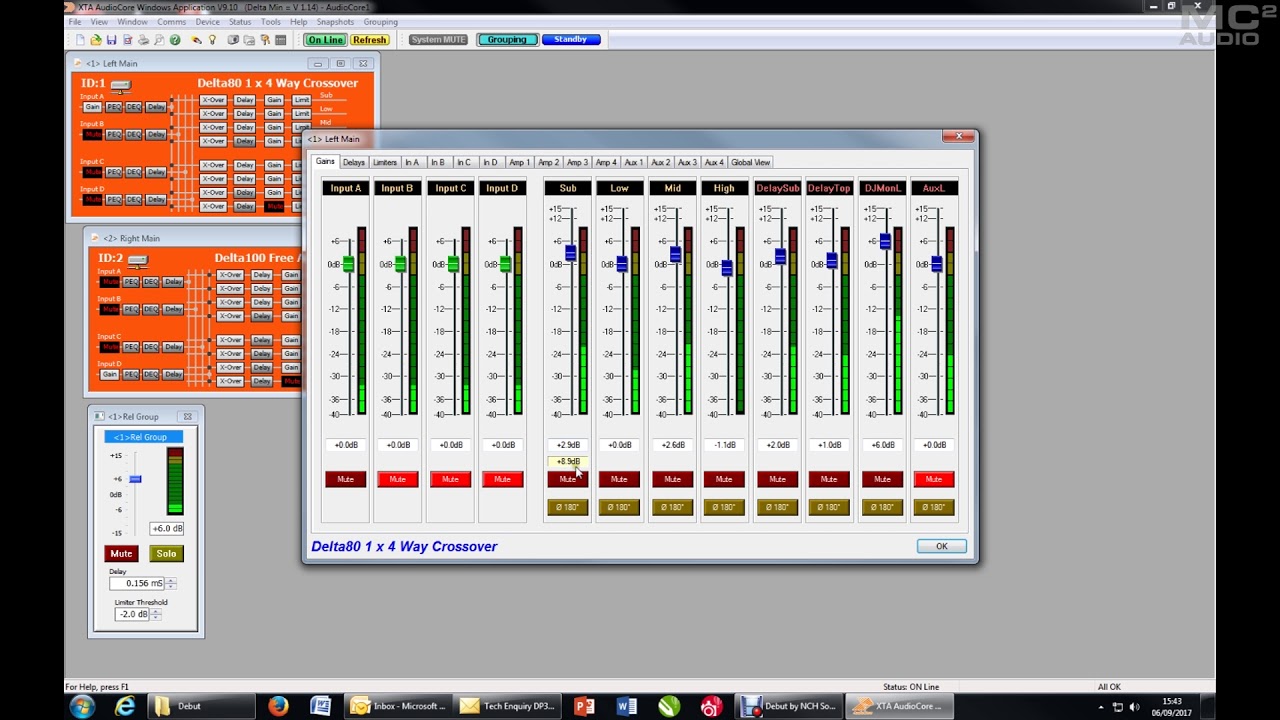1280x720 pixels.
Task: Click the Rel Group +6.0 dB gain field
Action: point(167,529)
